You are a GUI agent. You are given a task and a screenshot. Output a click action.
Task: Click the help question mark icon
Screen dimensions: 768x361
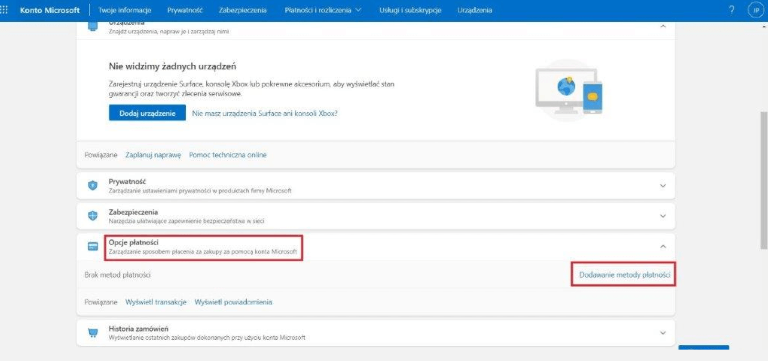click(732, 10)
